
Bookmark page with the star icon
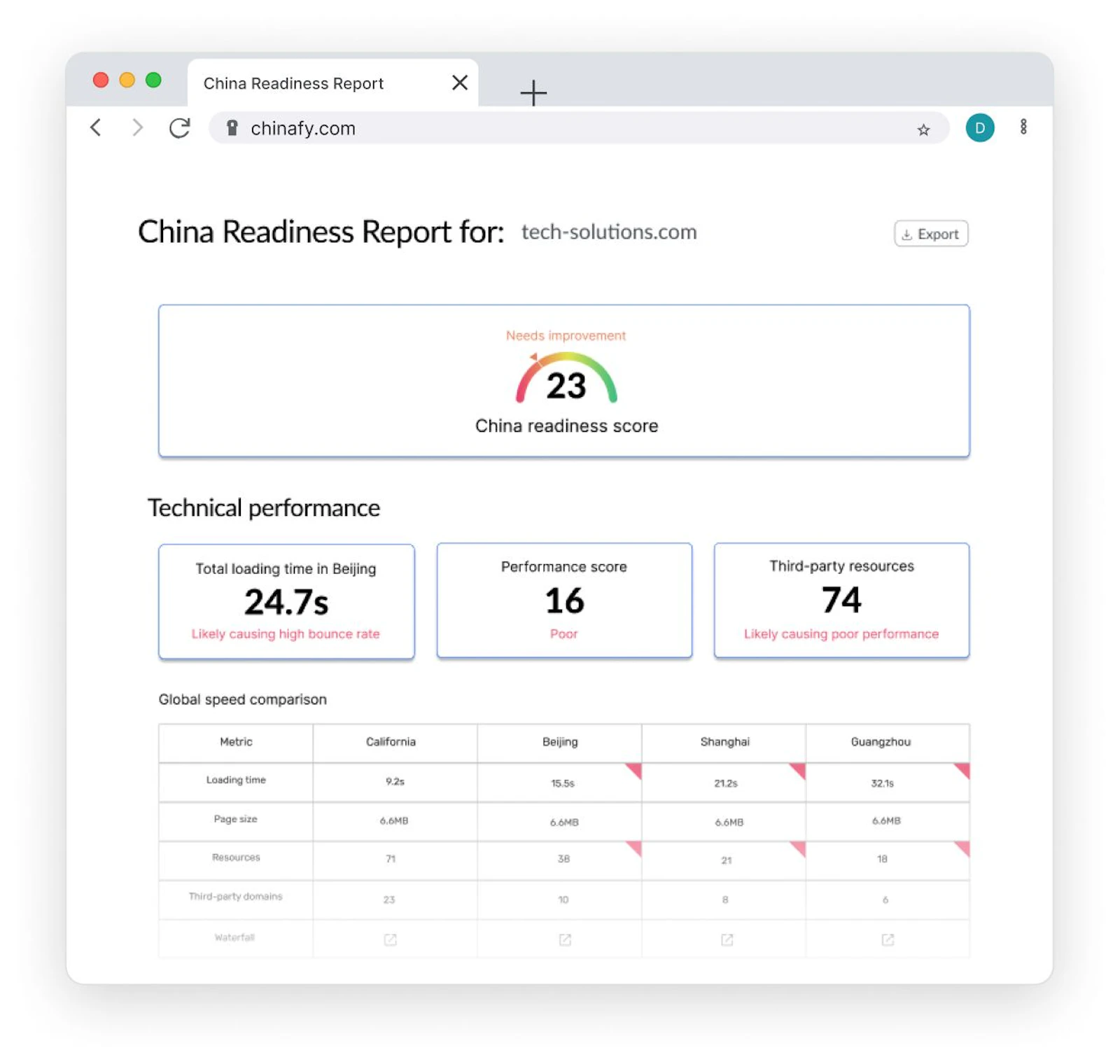923,129
